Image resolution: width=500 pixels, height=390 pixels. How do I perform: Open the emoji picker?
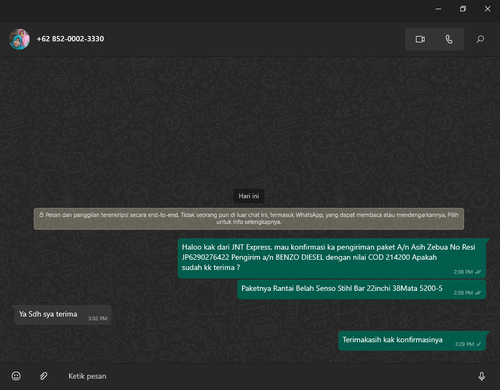tap(16, 376)
